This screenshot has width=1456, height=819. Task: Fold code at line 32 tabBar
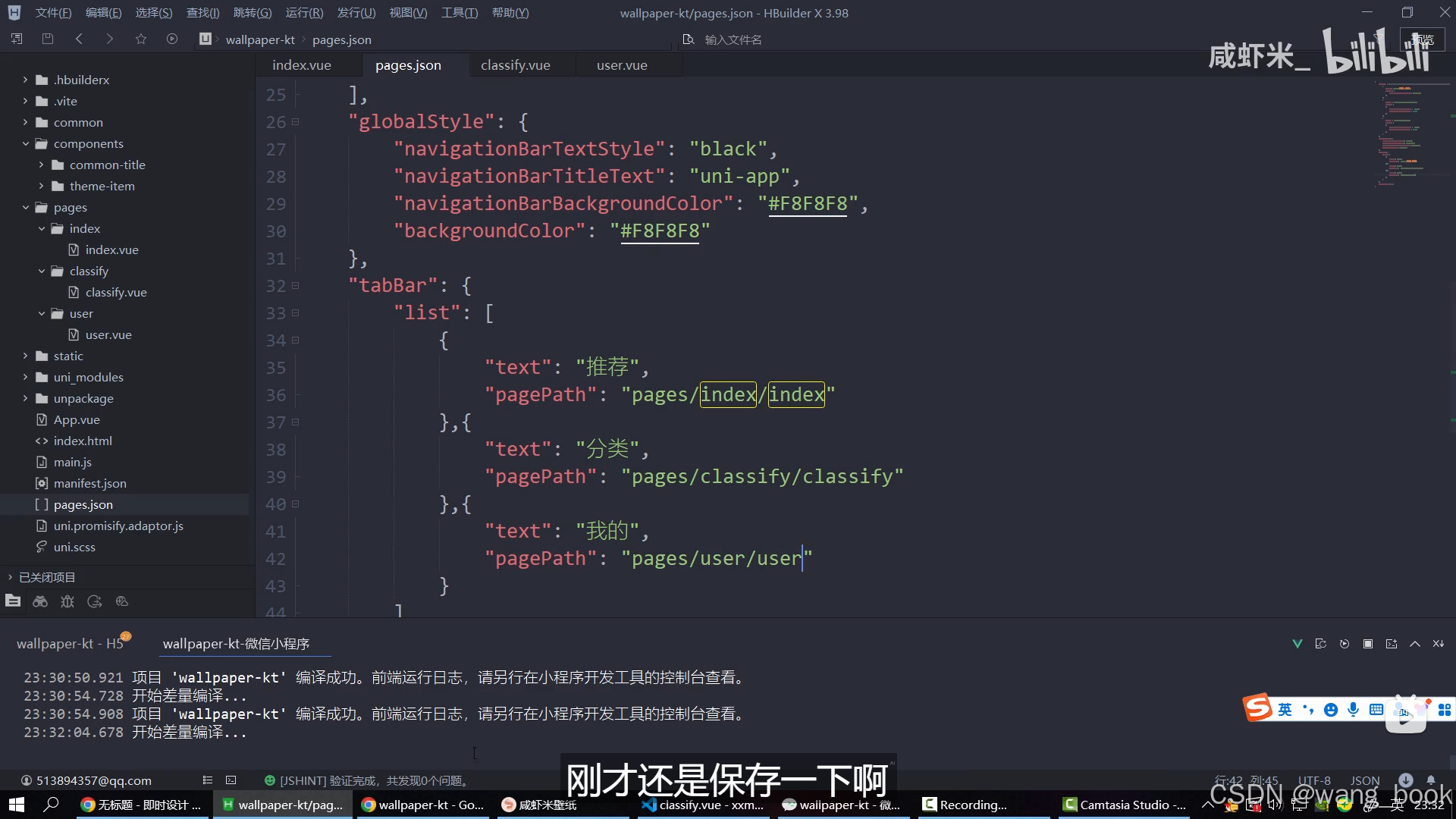pos(296,285)
